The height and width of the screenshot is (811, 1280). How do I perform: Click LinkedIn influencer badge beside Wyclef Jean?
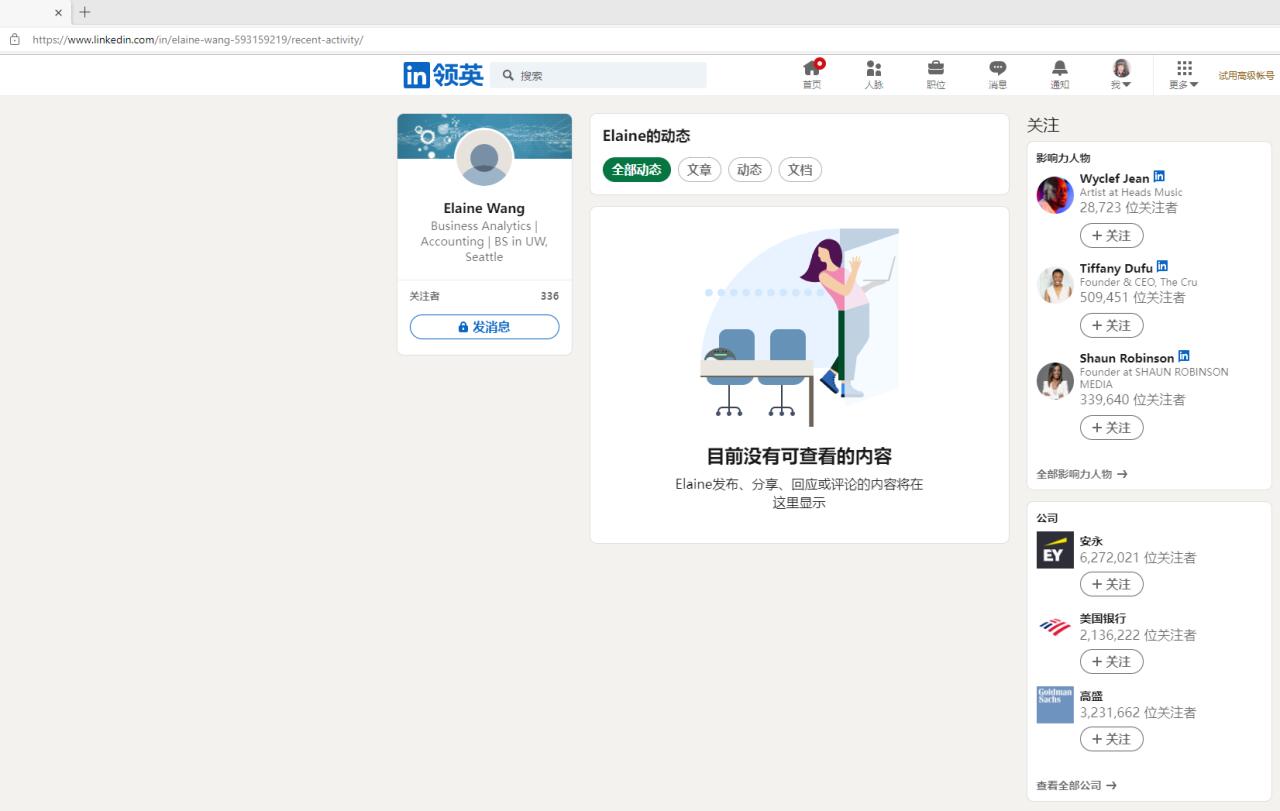click(x=1159, y=176)
